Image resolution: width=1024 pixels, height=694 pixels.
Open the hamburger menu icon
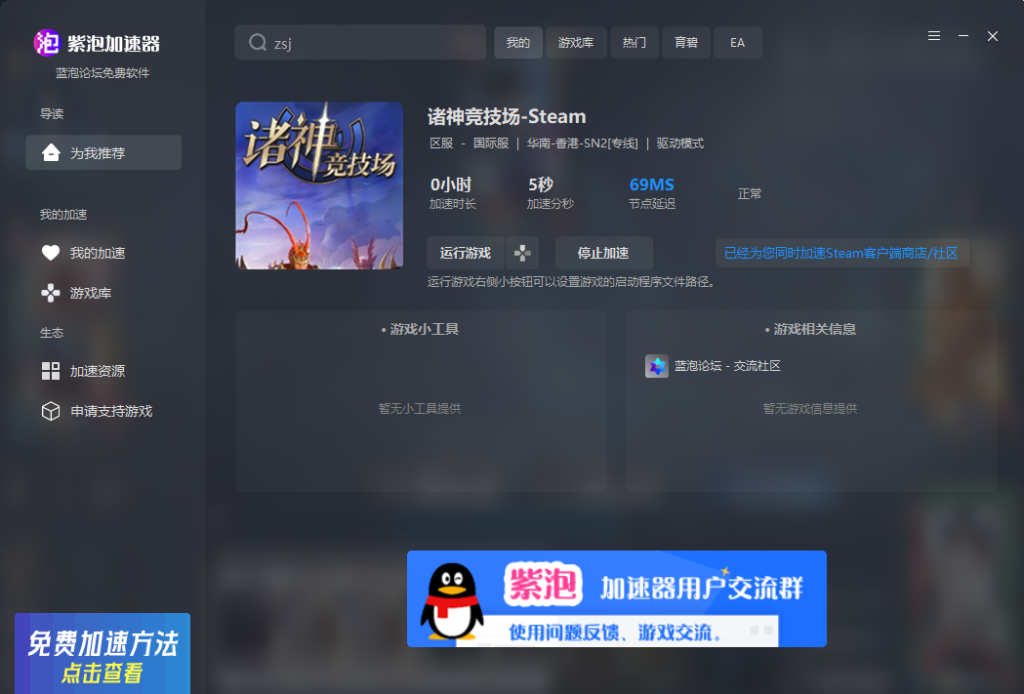pos(934,36)
